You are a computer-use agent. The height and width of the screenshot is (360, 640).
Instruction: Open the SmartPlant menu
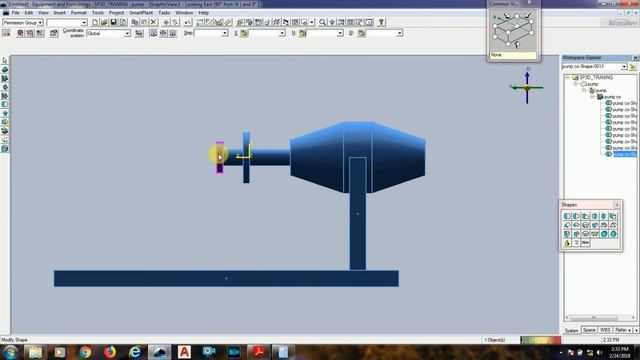coord(141,13)
